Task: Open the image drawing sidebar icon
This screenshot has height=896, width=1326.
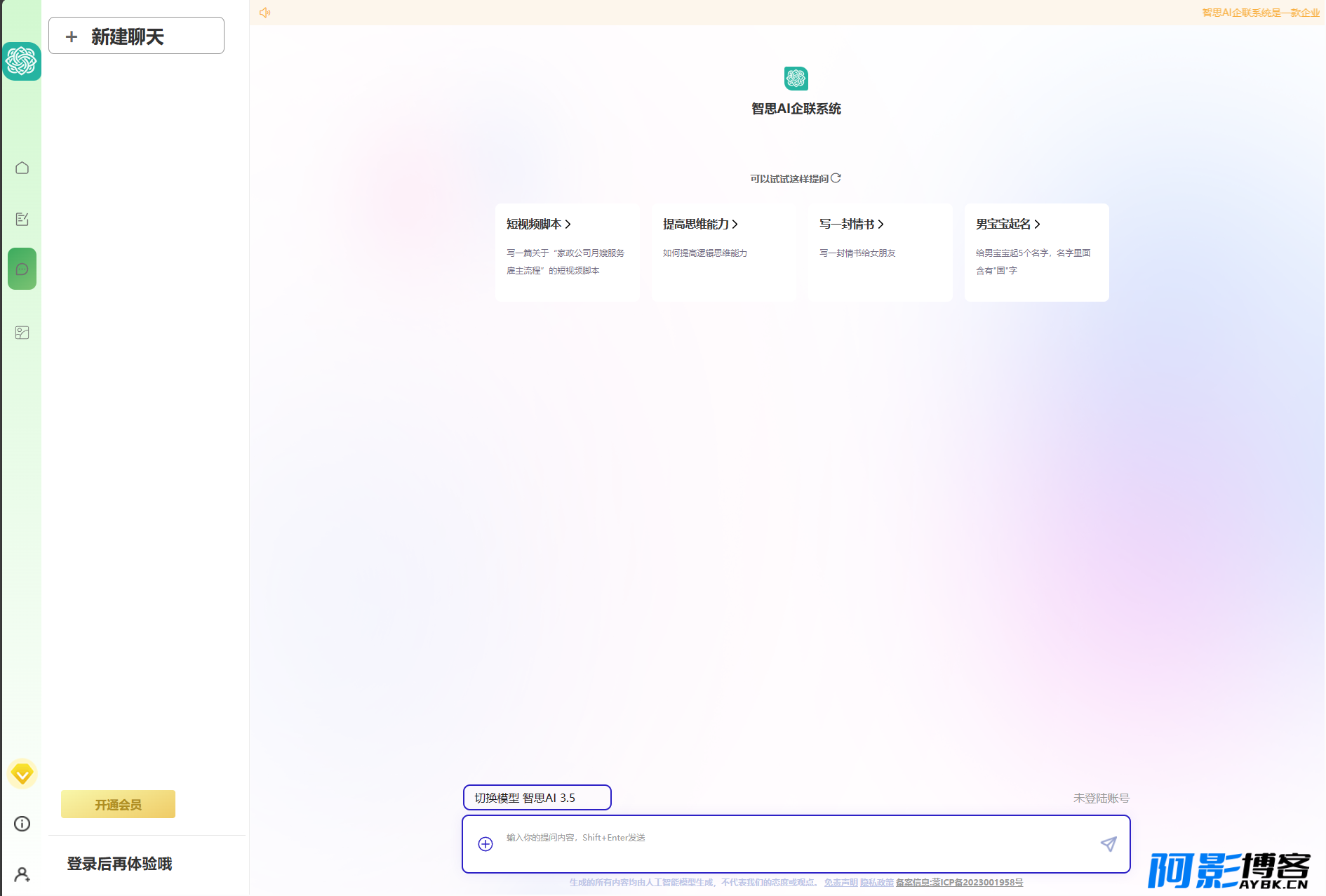Action: point(22,333)
